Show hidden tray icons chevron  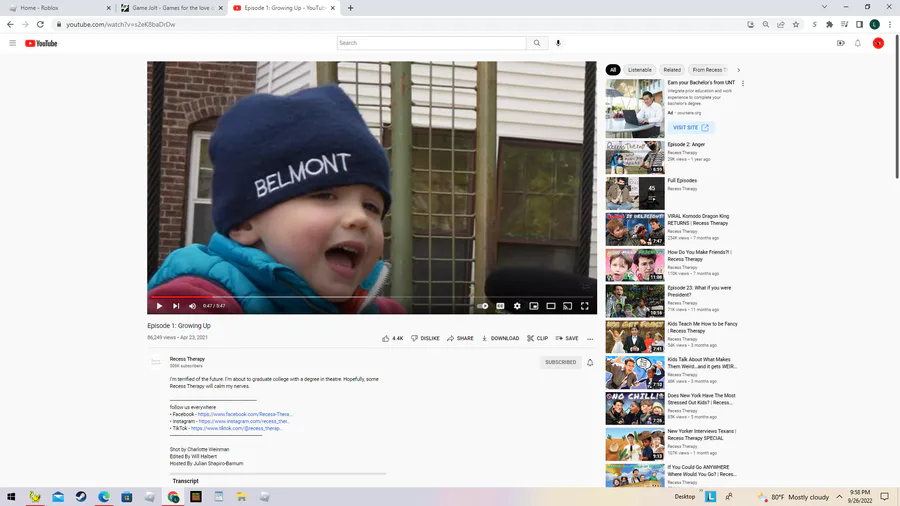pos(839,497)
